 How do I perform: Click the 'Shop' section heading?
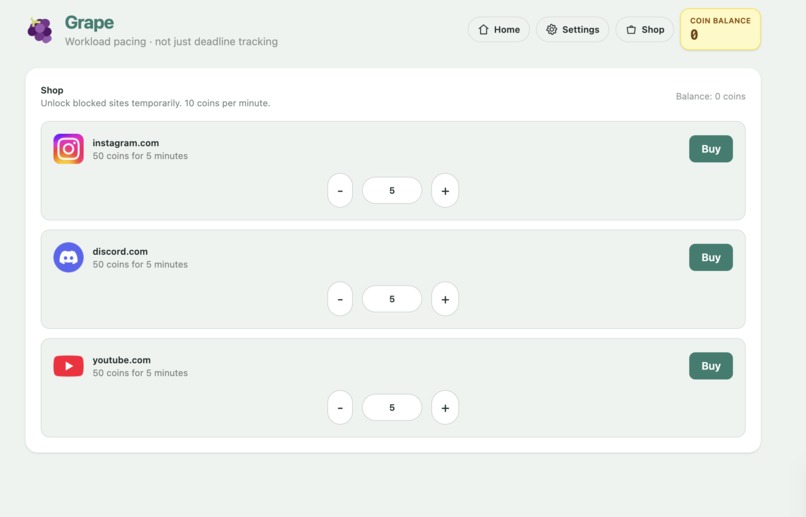52,90
